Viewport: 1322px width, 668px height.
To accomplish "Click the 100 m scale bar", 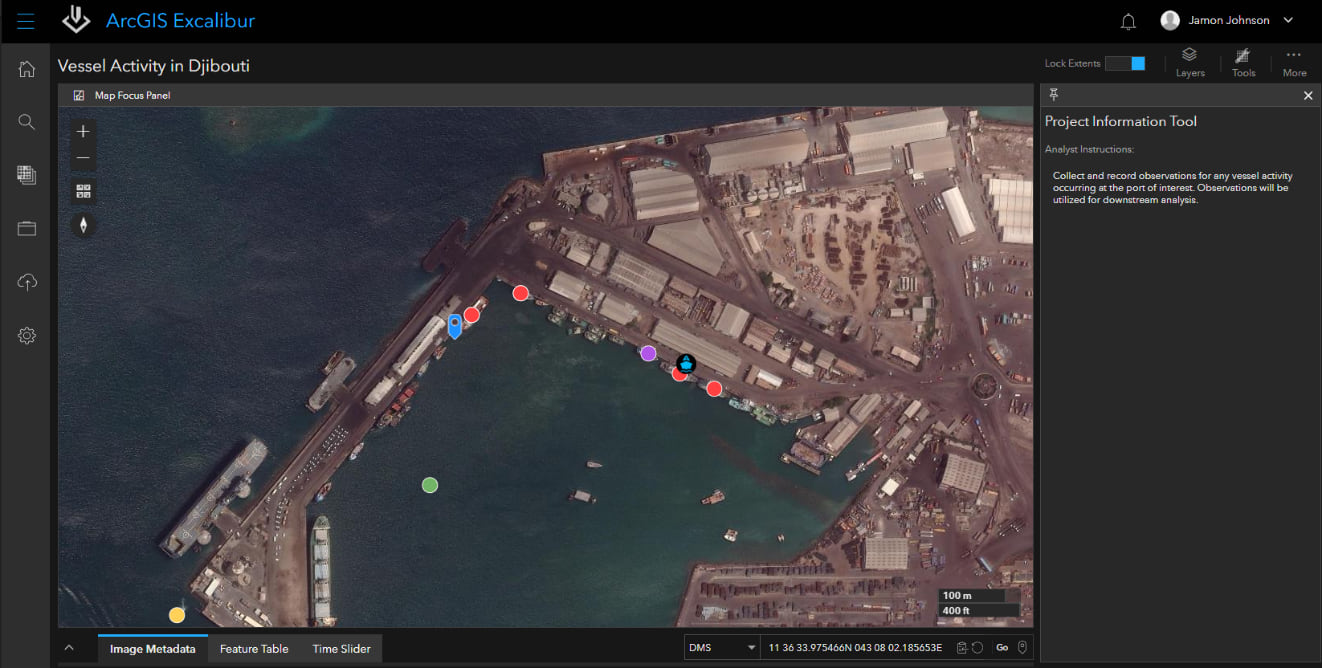I will click(979, 596).
